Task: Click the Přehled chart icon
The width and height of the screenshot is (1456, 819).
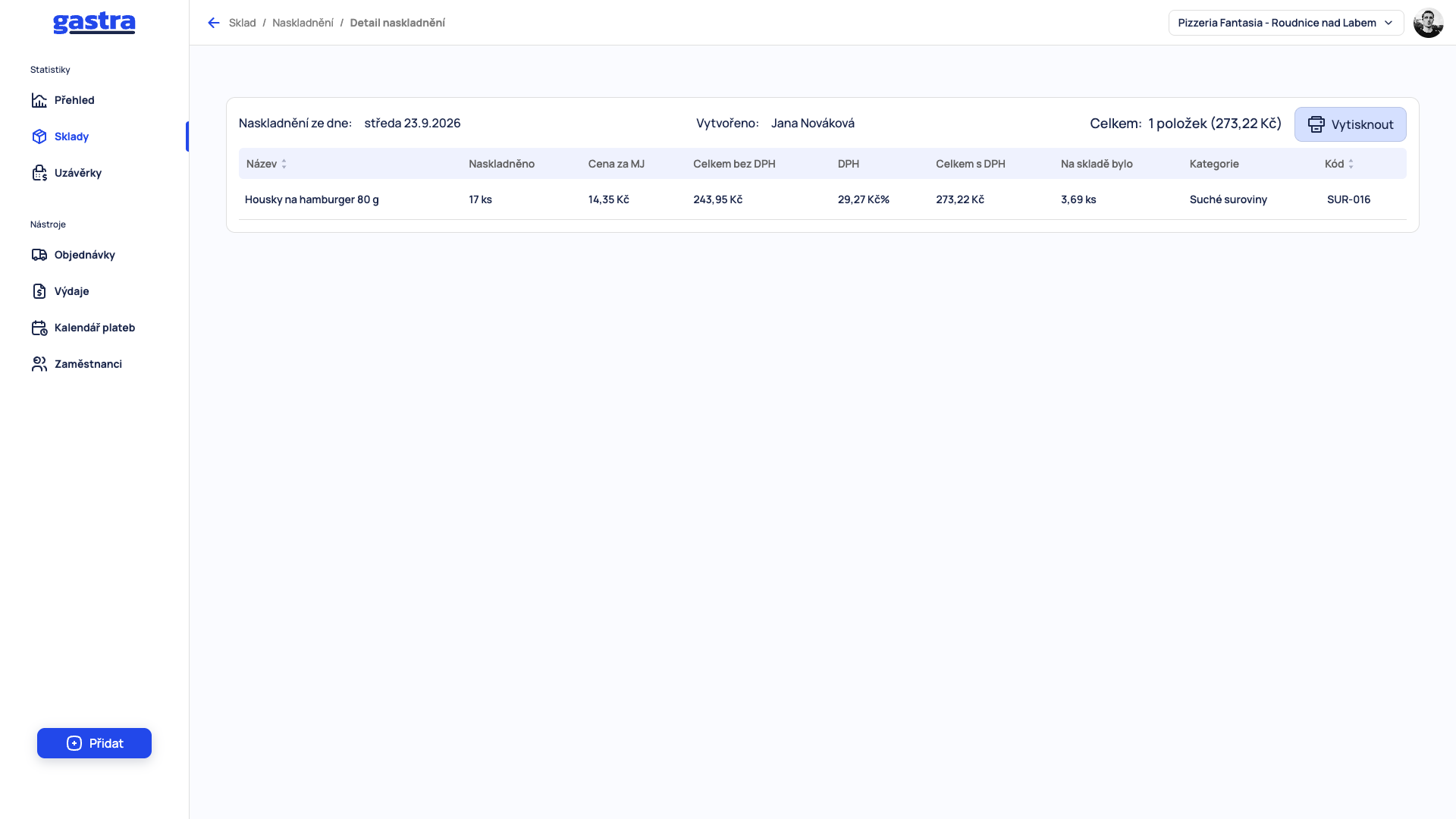Action: [x=39, y=100]
